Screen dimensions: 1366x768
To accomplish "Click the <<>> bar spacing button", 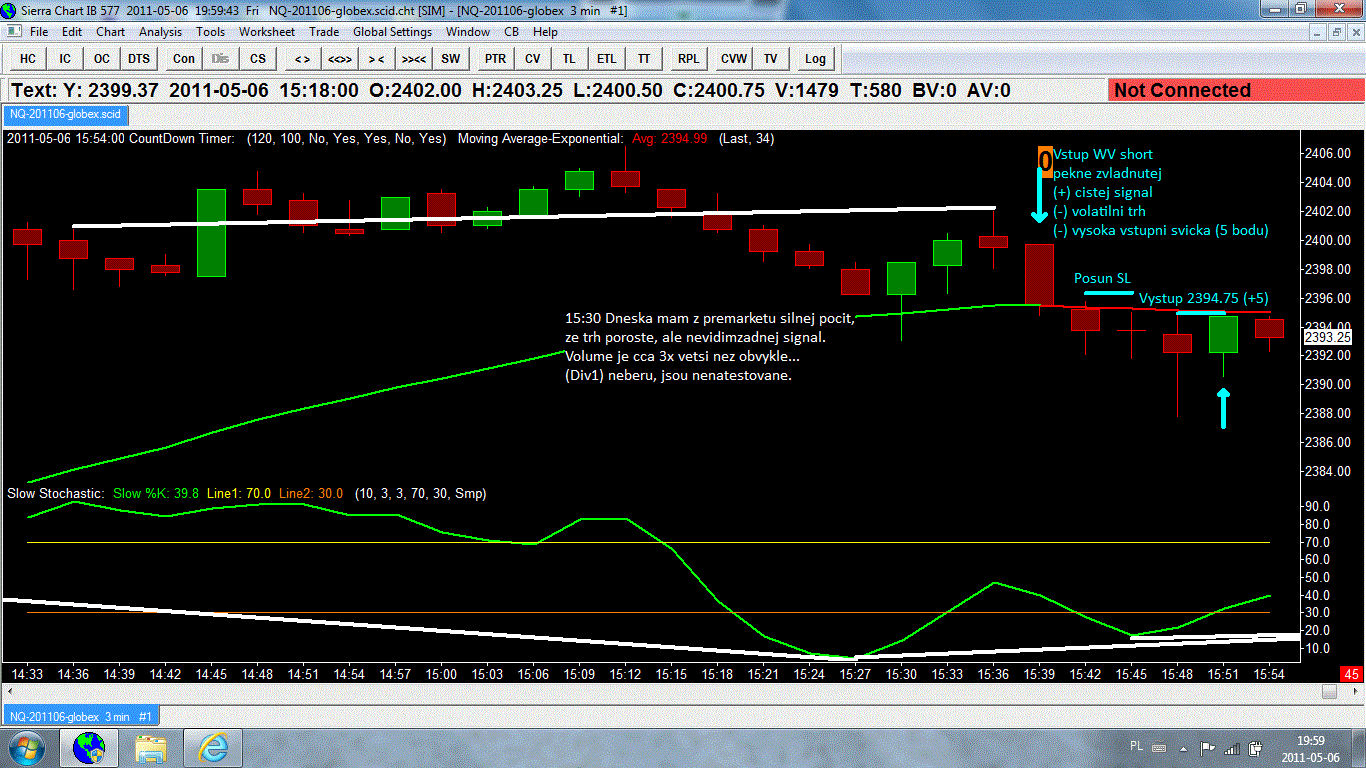I will [340, 58].
